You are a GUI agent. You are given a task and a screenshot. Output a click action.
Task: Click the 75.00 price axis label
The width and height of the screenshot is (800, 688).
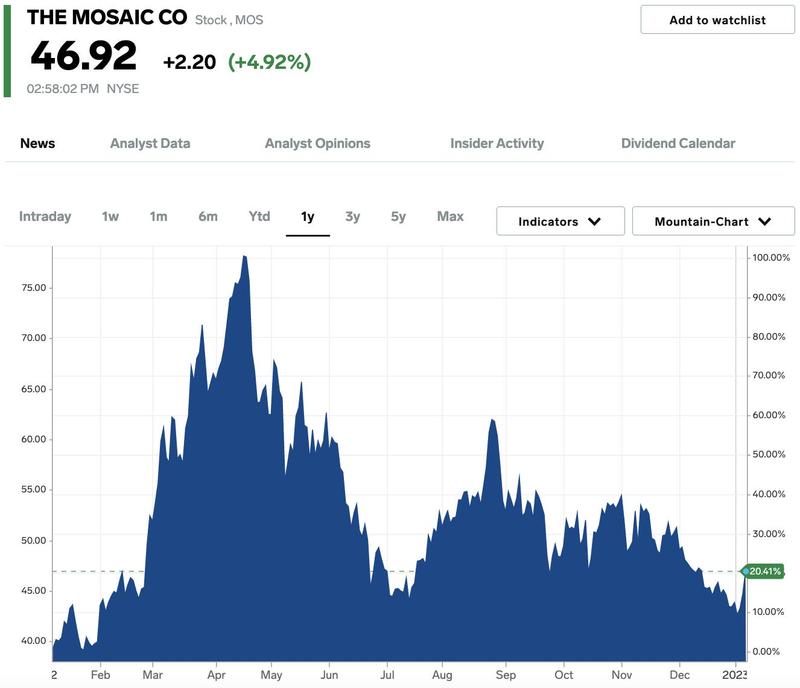(34, 288)
